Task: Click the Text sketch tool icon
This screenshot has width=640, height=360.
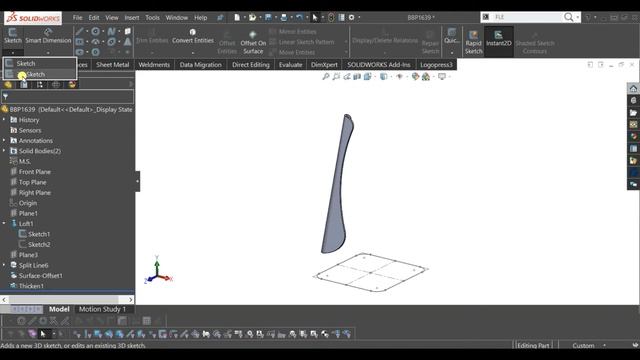Action: 128,42
